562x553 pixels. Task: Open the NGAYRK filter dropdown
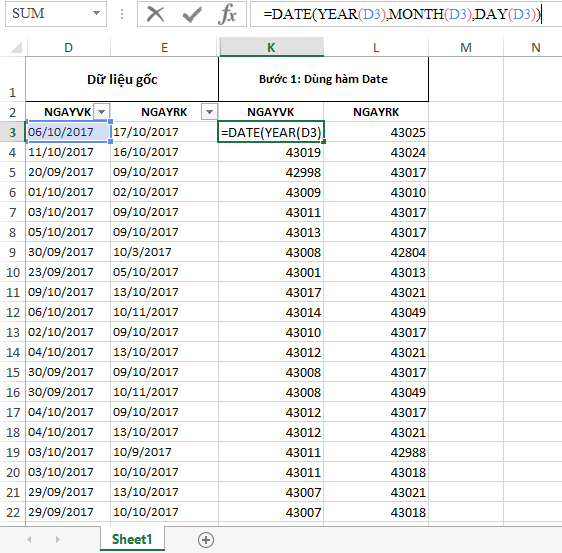[x=209, y=112]
